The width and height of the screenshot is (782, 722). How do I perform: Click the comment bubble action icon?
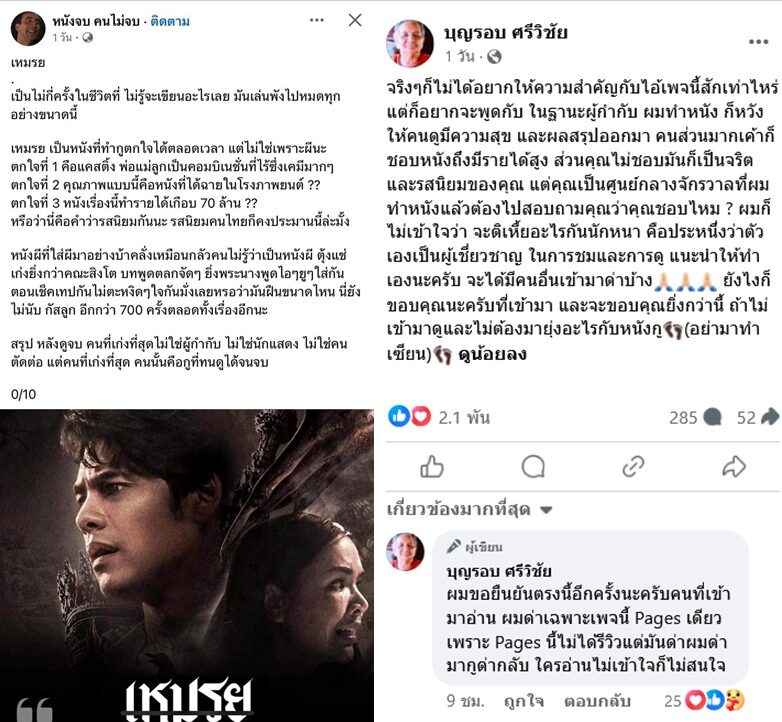point(533,467)
